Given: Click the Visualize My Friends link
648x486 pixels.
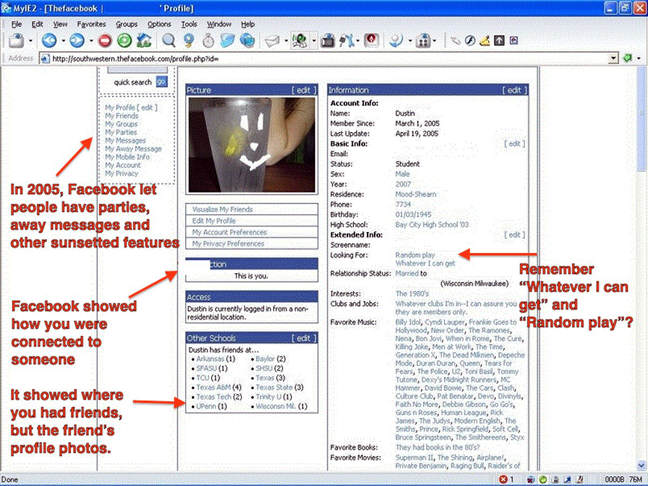Looking at the screenshot, I should tap(220, 209).
